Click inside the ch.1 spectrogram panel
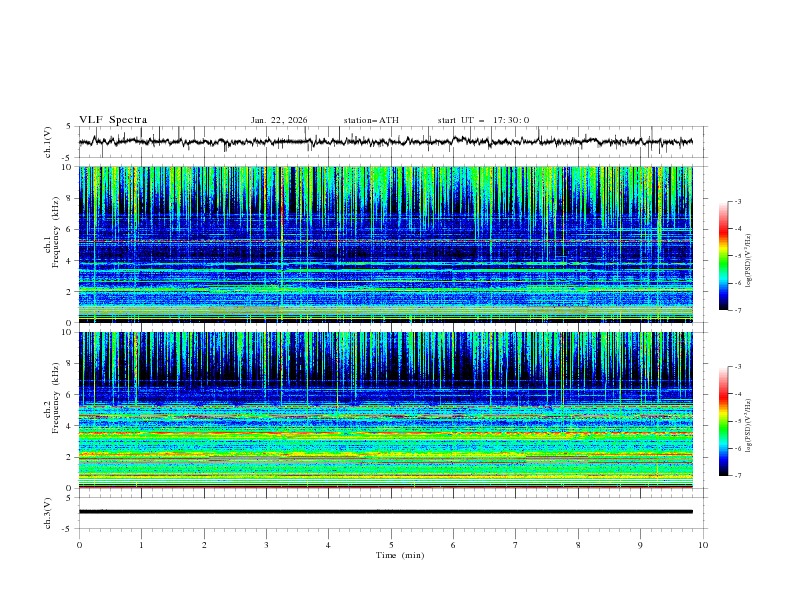Image resolution: width=792 pixels, height=612 pixels. tap(385, 244)
